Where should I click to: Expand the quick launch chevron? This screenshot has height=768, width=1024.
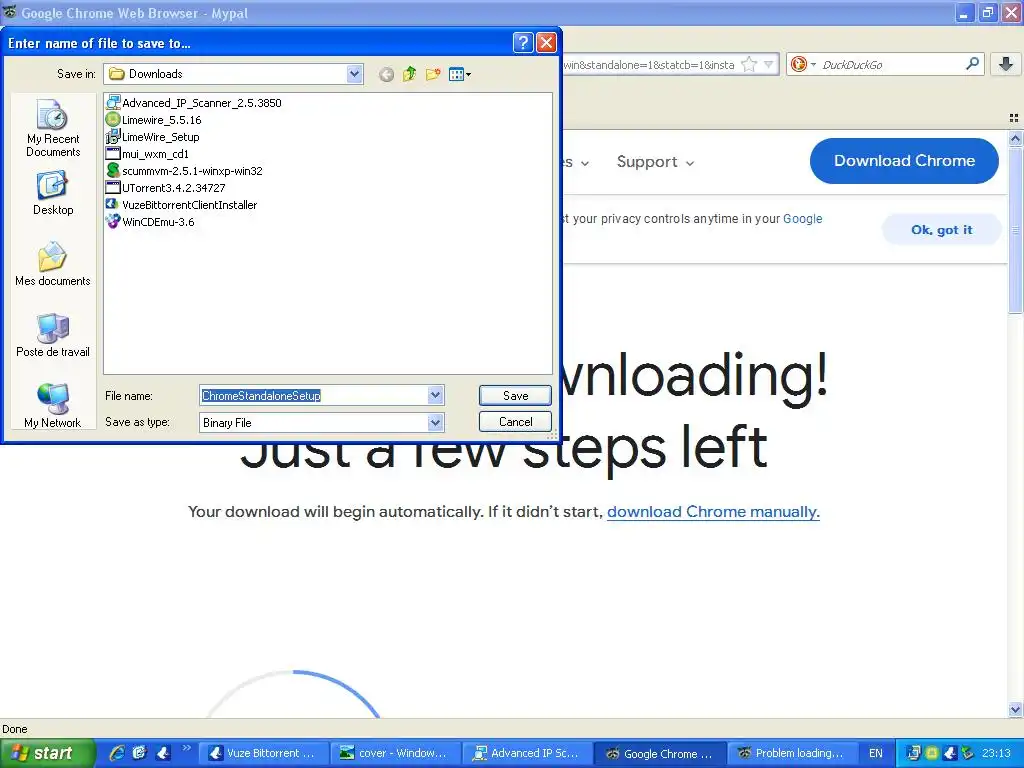[x=187, y=748]
